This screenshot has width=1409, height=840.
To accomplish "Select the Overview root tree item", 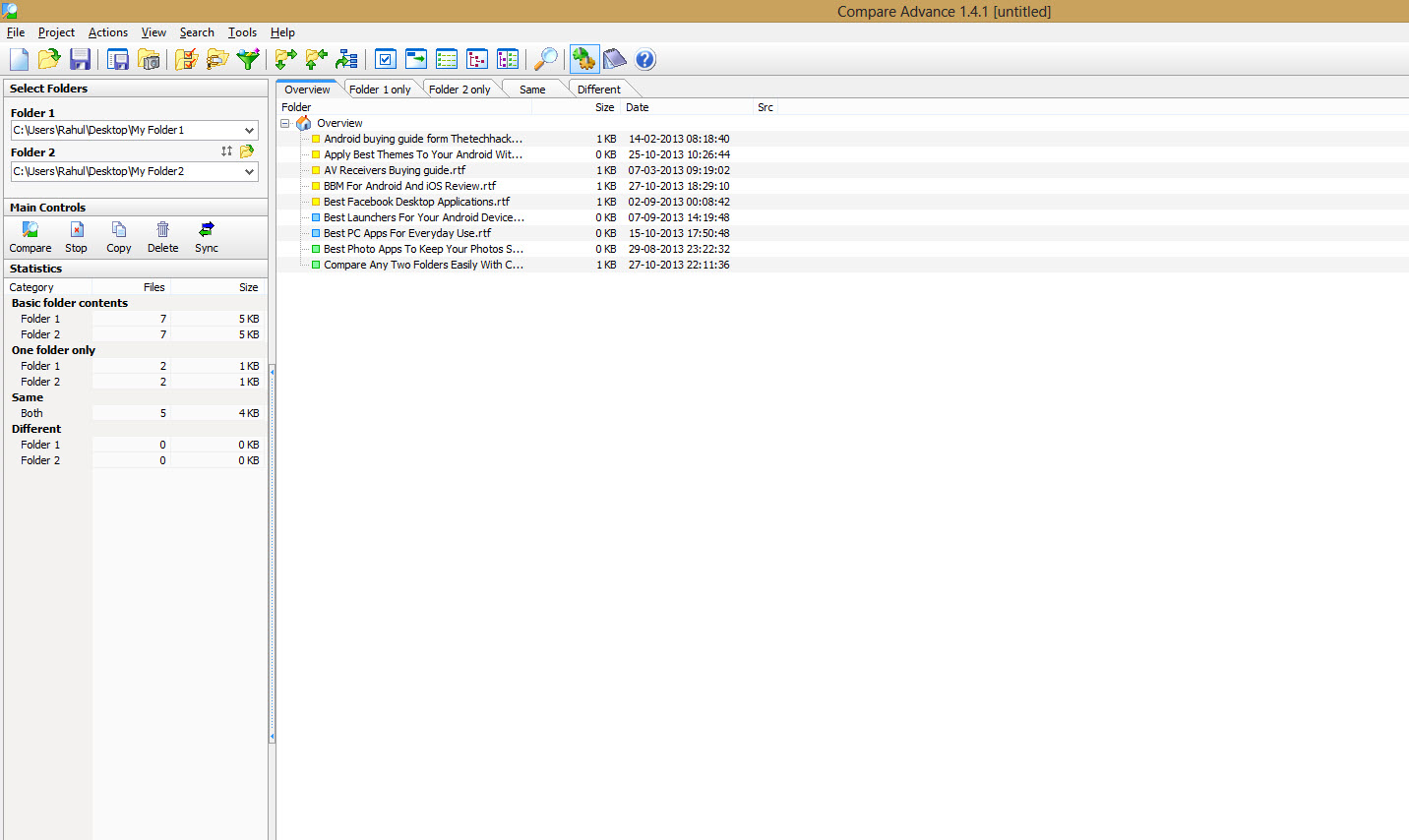I will click(x=339, y=123).
